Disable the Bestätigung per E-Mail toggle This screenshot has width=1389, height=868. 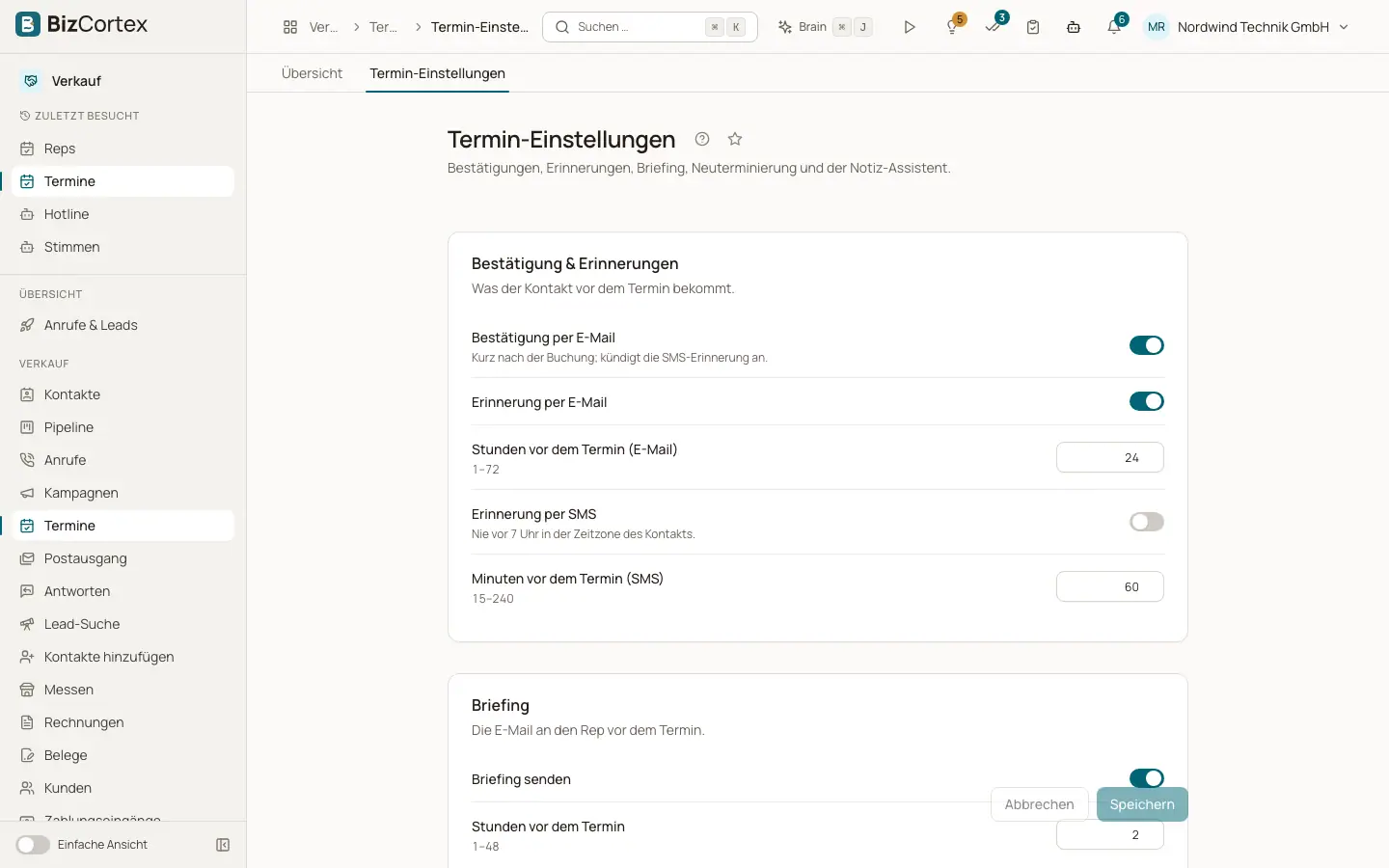pos(1147,345)
